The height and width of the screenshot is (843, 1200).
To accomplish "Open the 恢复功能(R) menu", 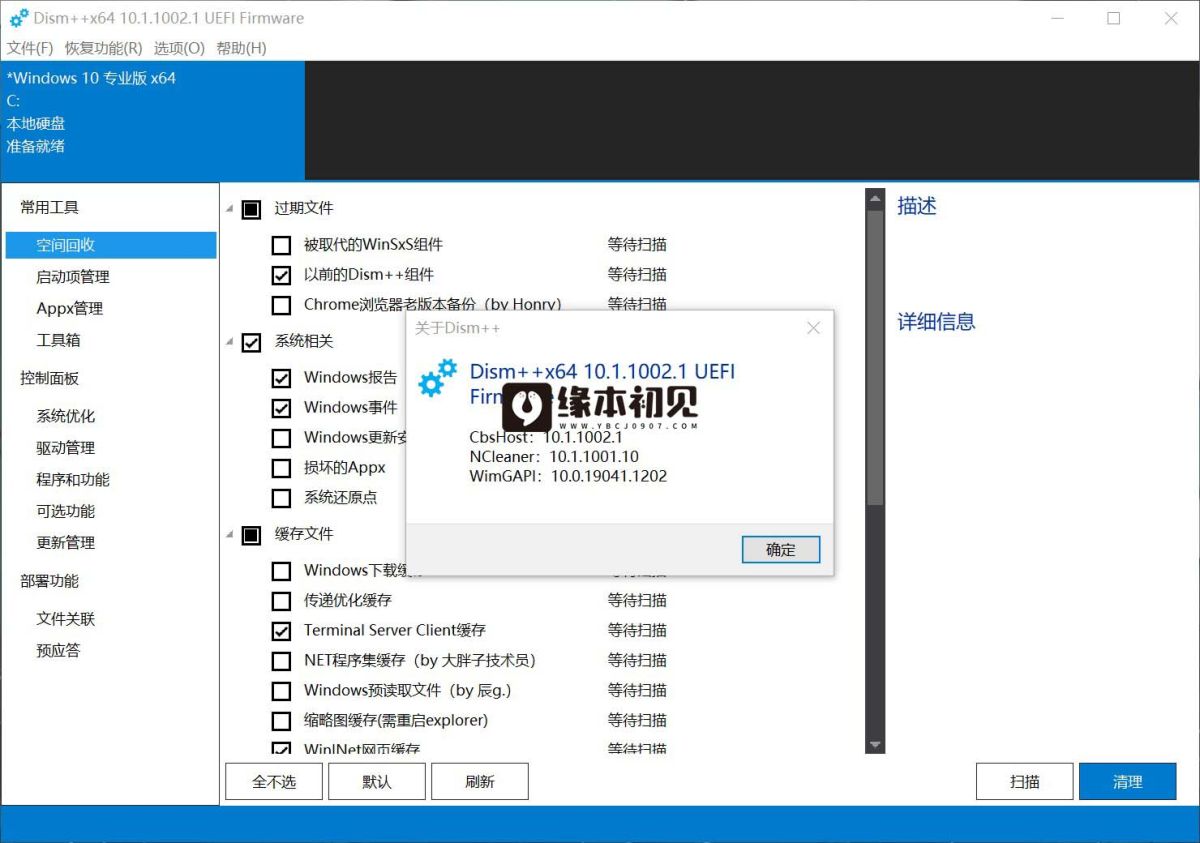I will click(104, 48).
